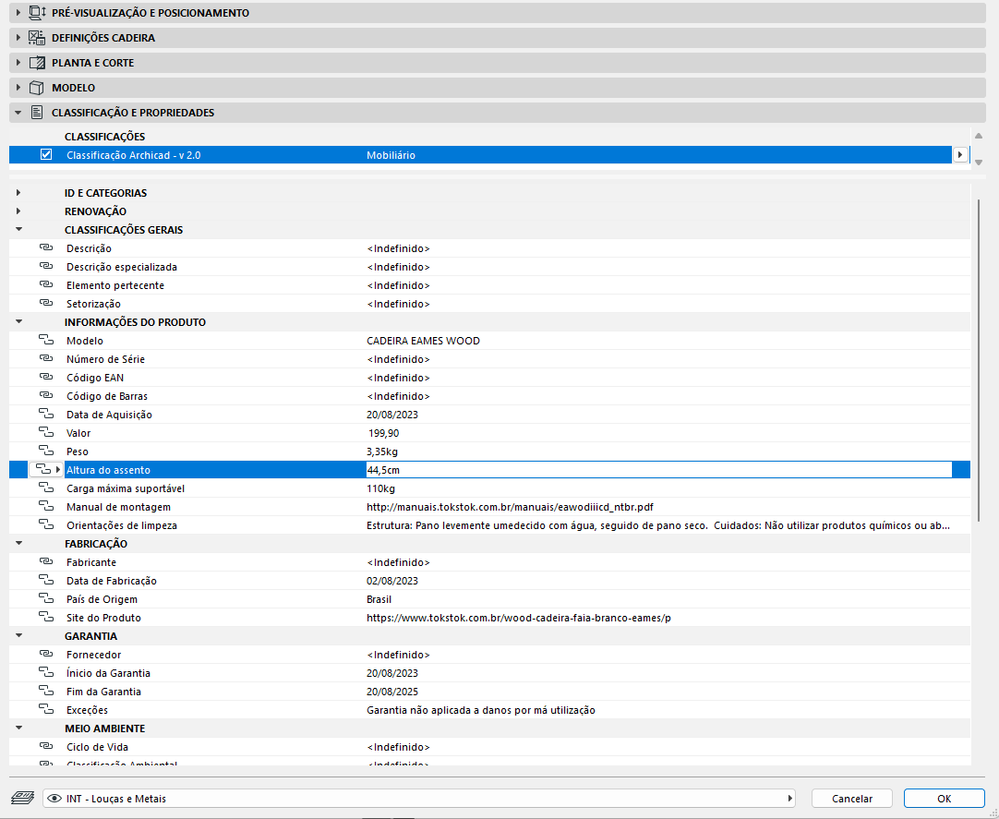Click the Planta e Corte panel icon

[37, 62]
